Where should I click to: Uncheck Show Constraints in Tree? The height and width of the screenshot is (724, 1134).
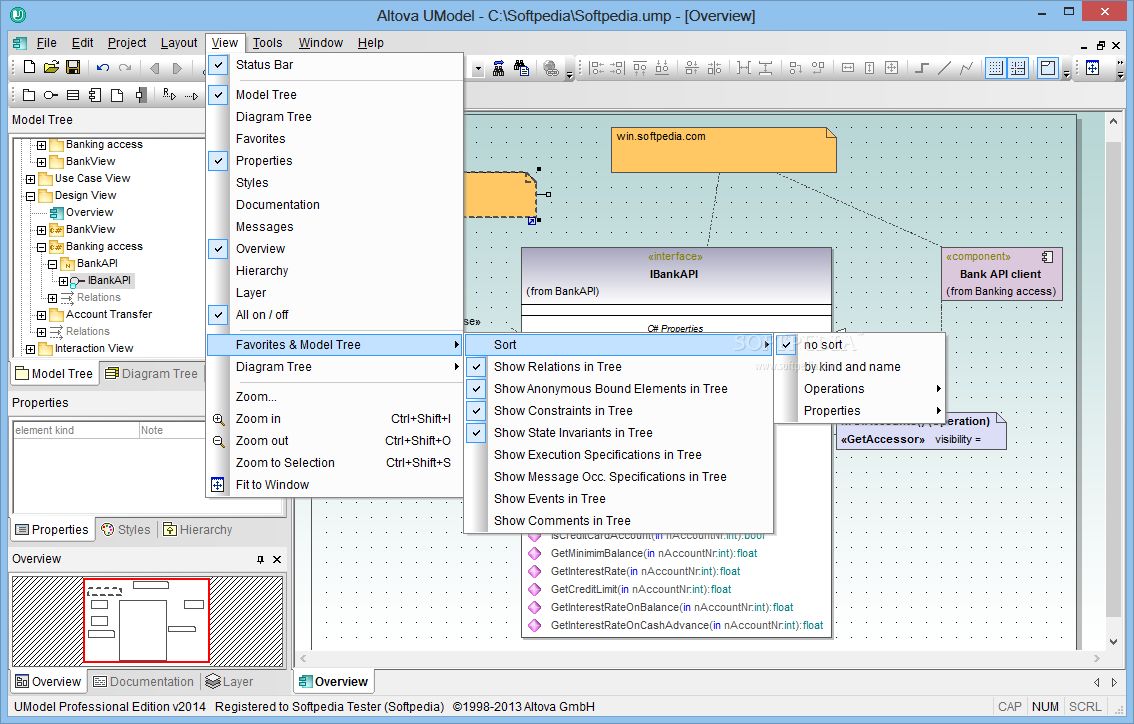(x=619, y=411)
